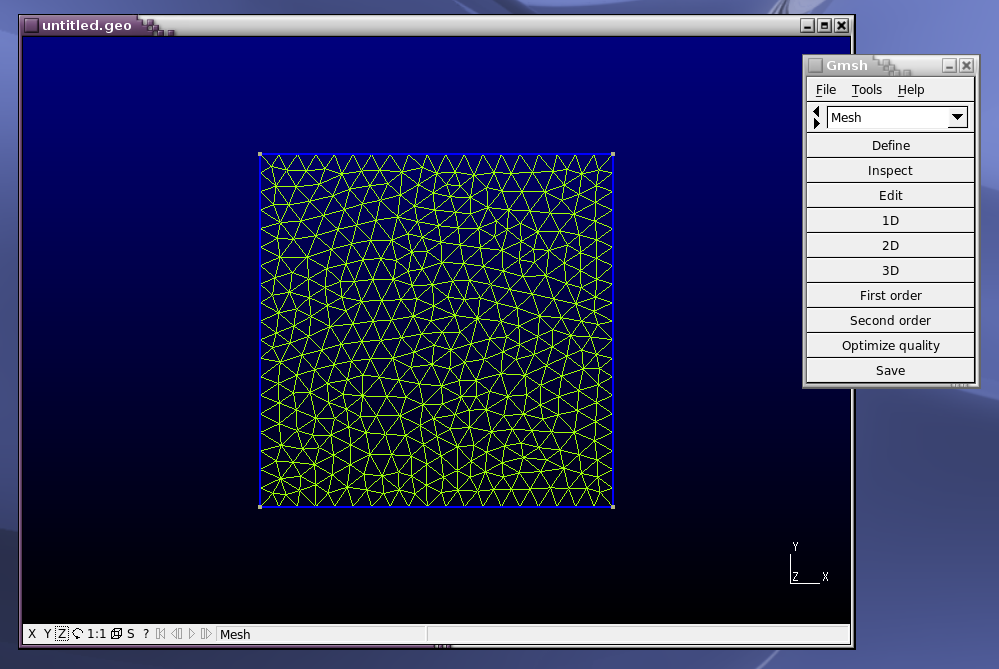Open the Mesh module dropdown arrow

click(x=957, y=117)
